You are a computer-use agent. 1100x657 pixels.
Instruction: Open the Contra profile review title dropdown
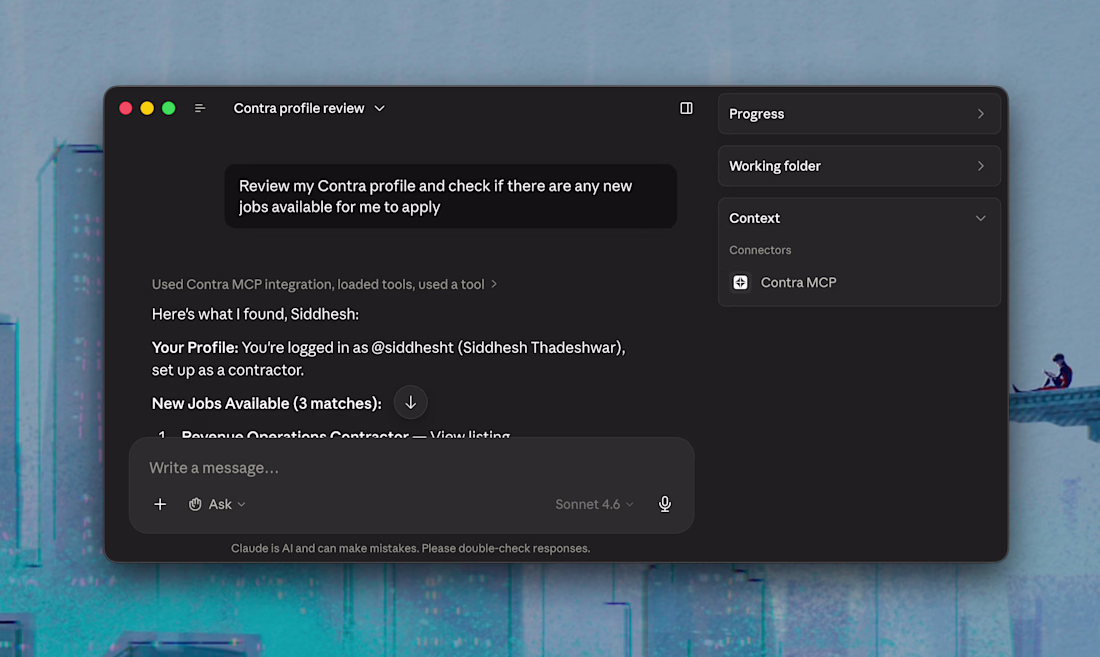(x=309, y=108)
